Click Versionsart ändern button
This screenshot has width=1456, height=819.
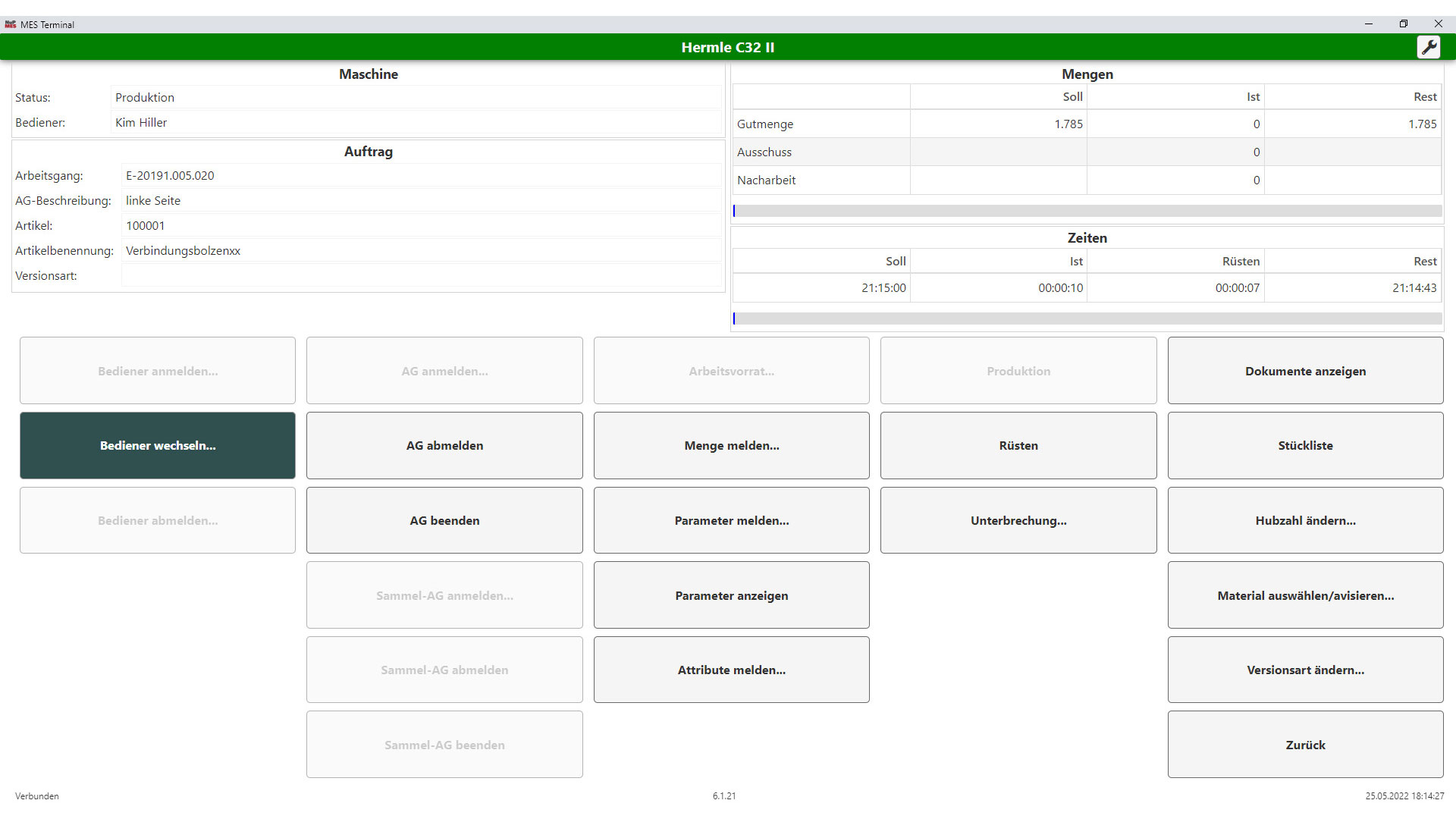(1305, 670)
